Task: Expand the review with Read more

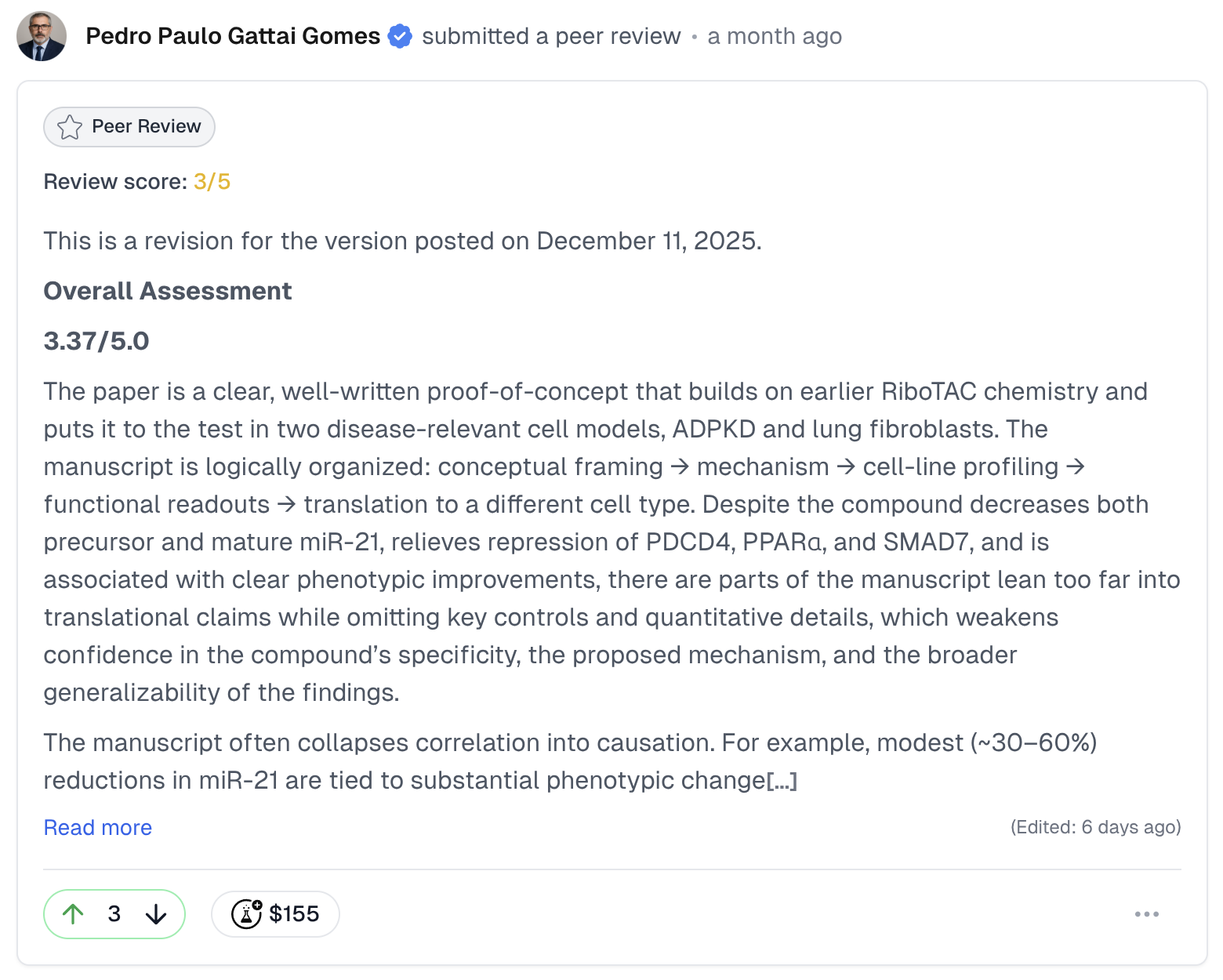Action: (97, 827)
